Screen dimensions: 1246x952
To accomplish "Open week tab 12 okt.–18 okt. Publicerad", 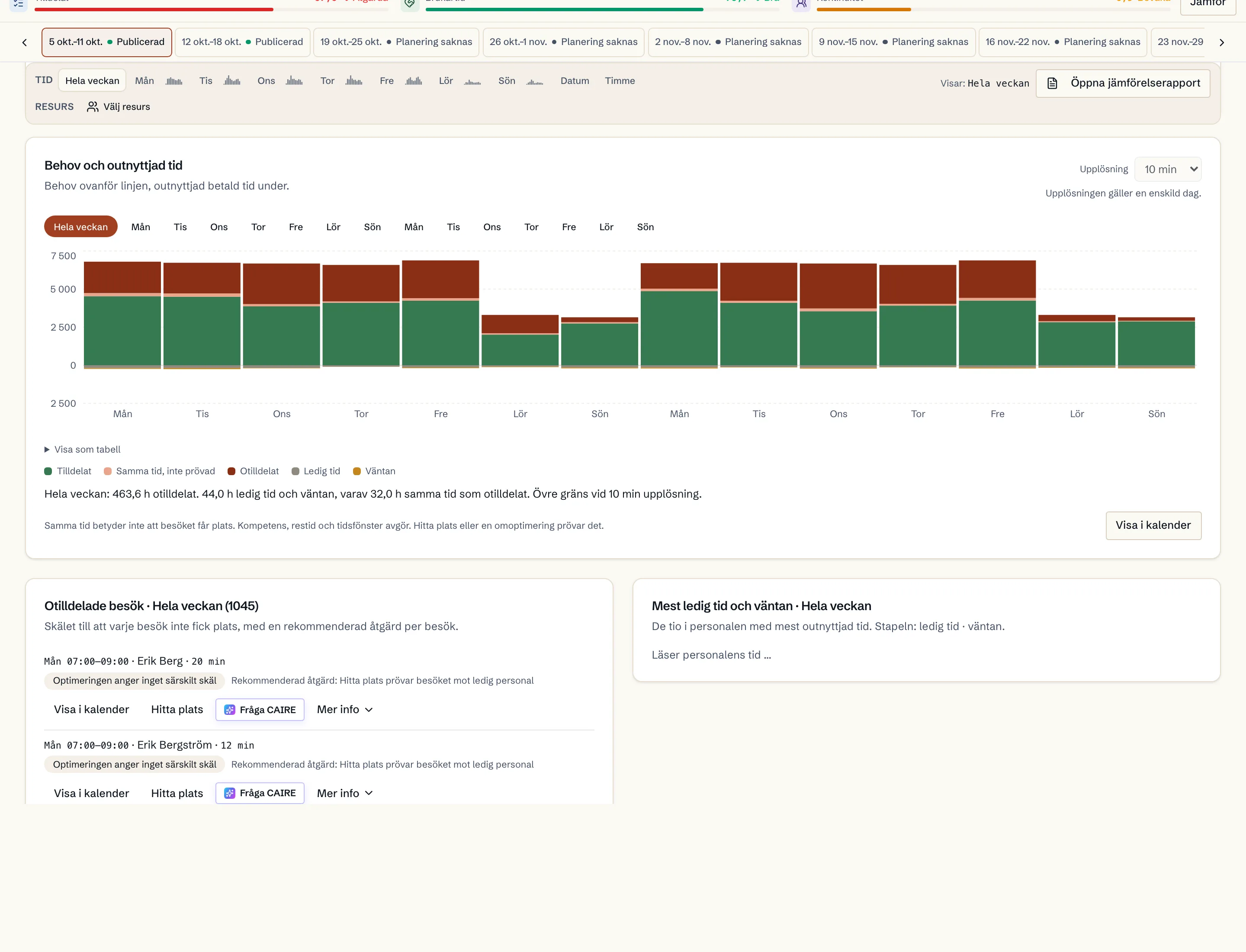I will 242,42.
